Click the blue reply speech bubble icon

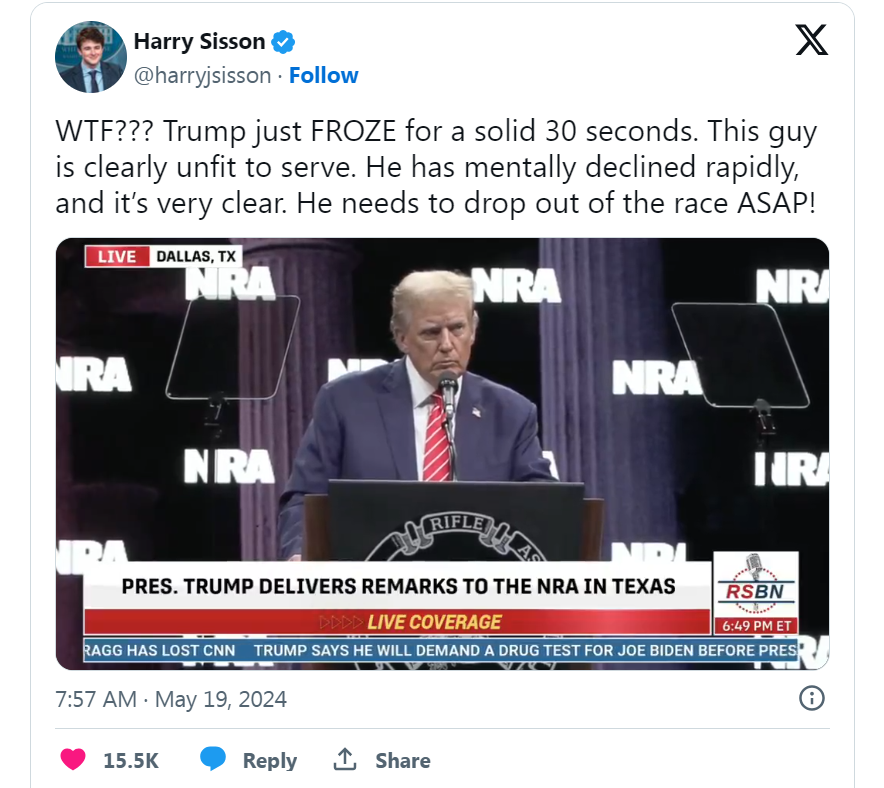coord(213,760)
